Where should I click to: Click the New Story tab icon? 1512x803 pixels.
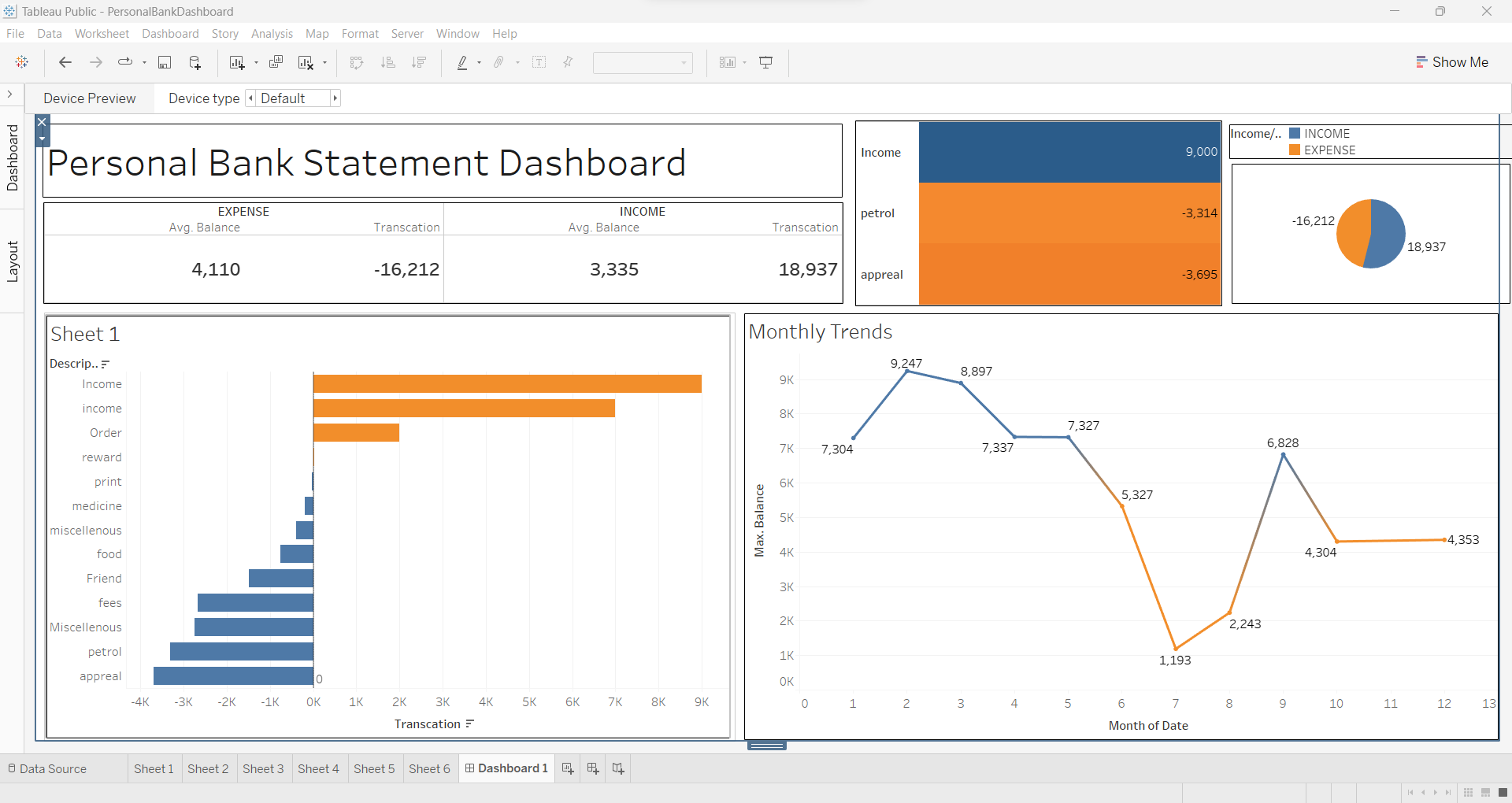618,768
